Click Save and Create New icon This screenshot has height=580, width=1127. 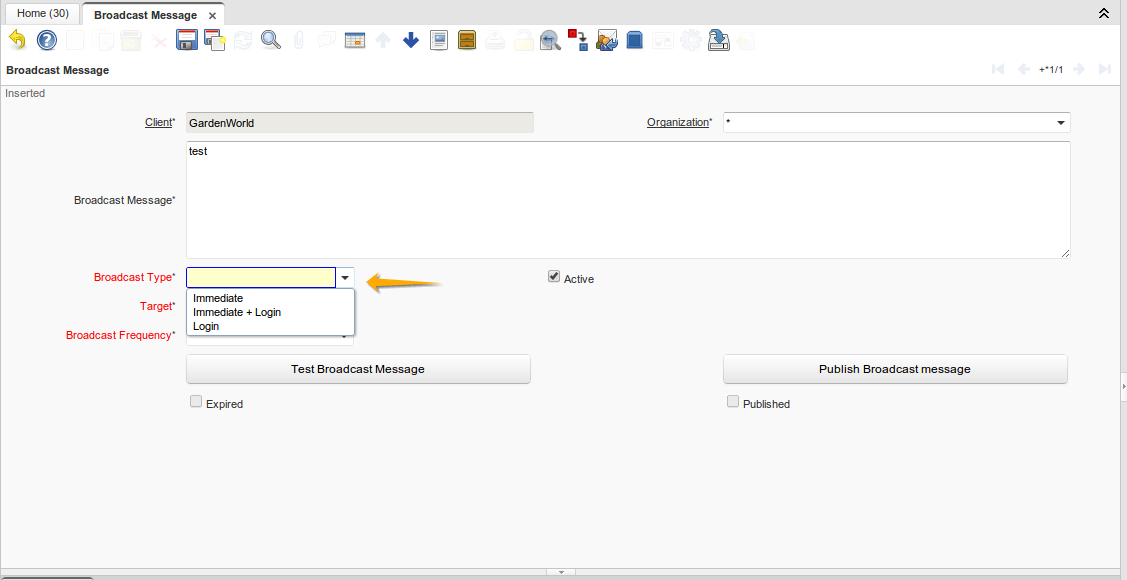pyautogui.click(x=214, y=40)
